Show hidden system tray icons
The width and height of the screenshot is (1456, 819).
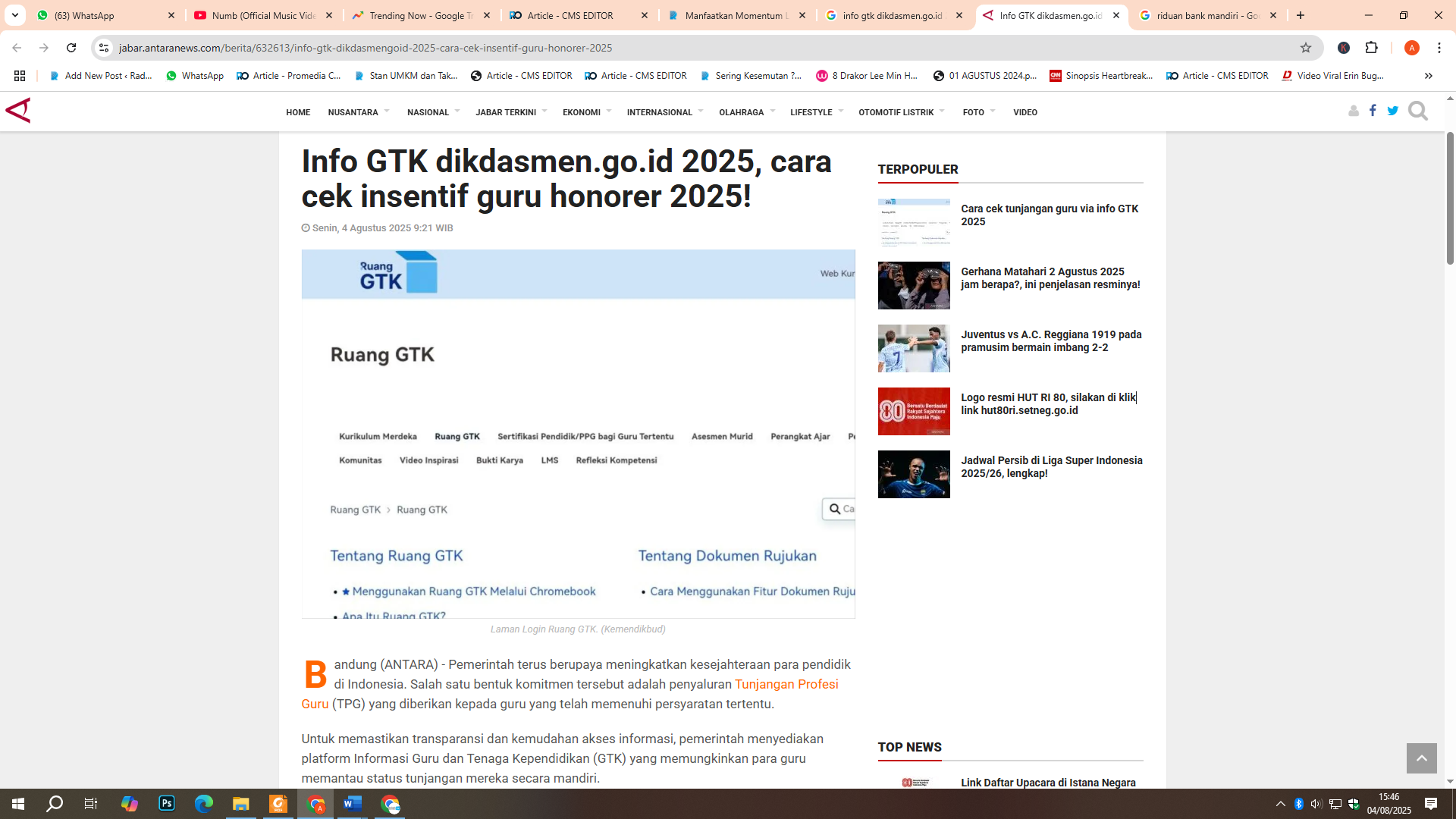(x=1280, y=804)
